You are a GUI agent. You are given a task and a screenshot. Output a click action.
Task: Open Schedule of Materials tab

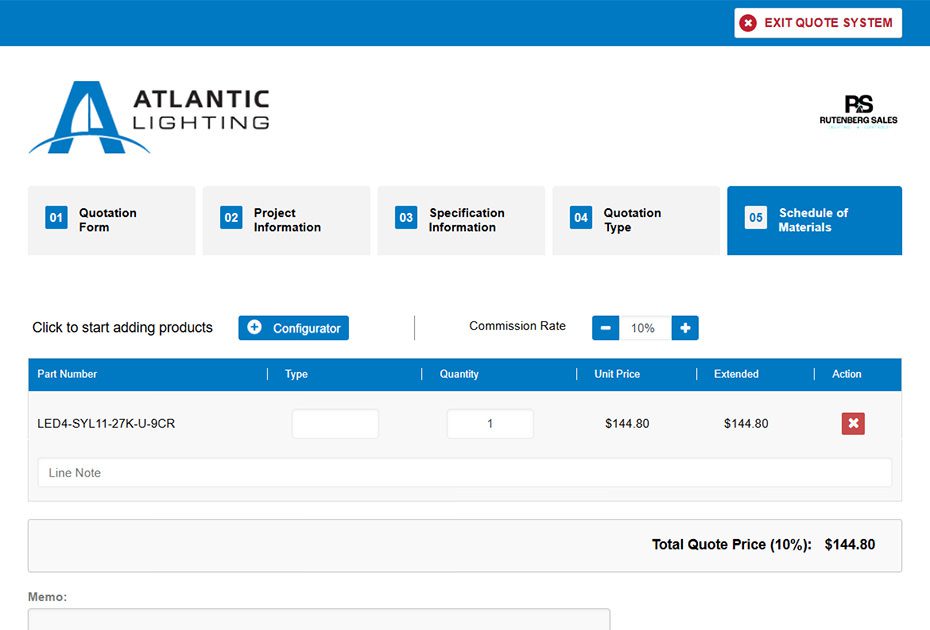tap(814, 220)
